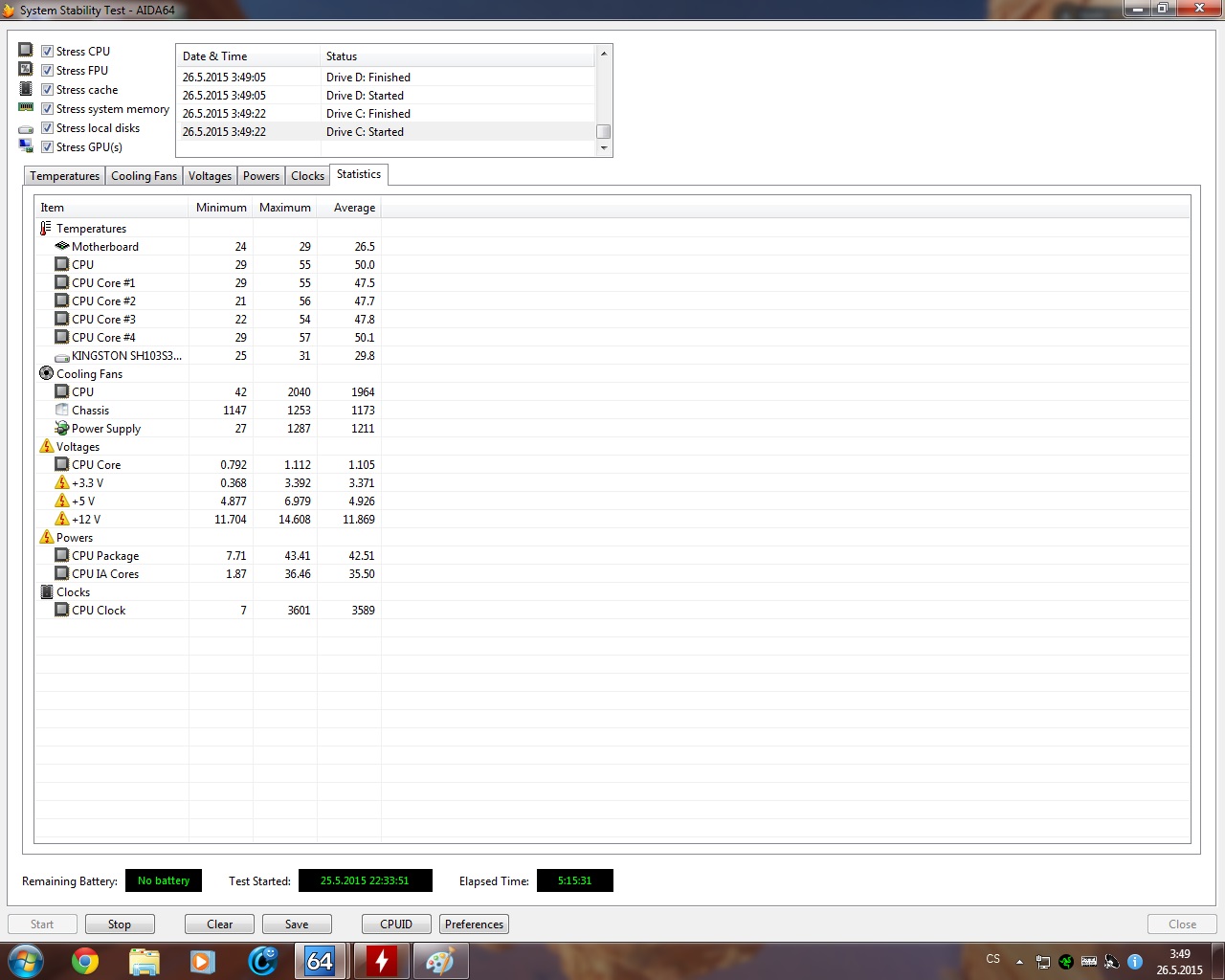Toggle the Stress local disks checkbox

coord(47,127)
